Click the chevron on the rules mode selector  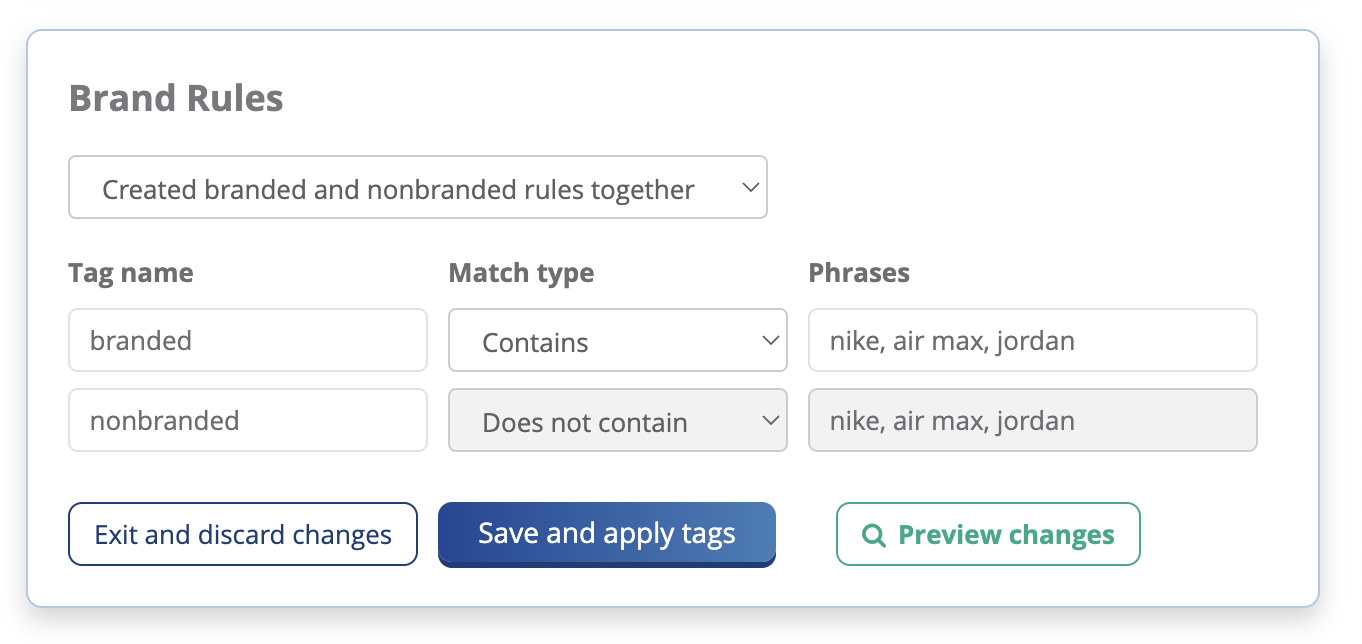(x=750, y=187)
